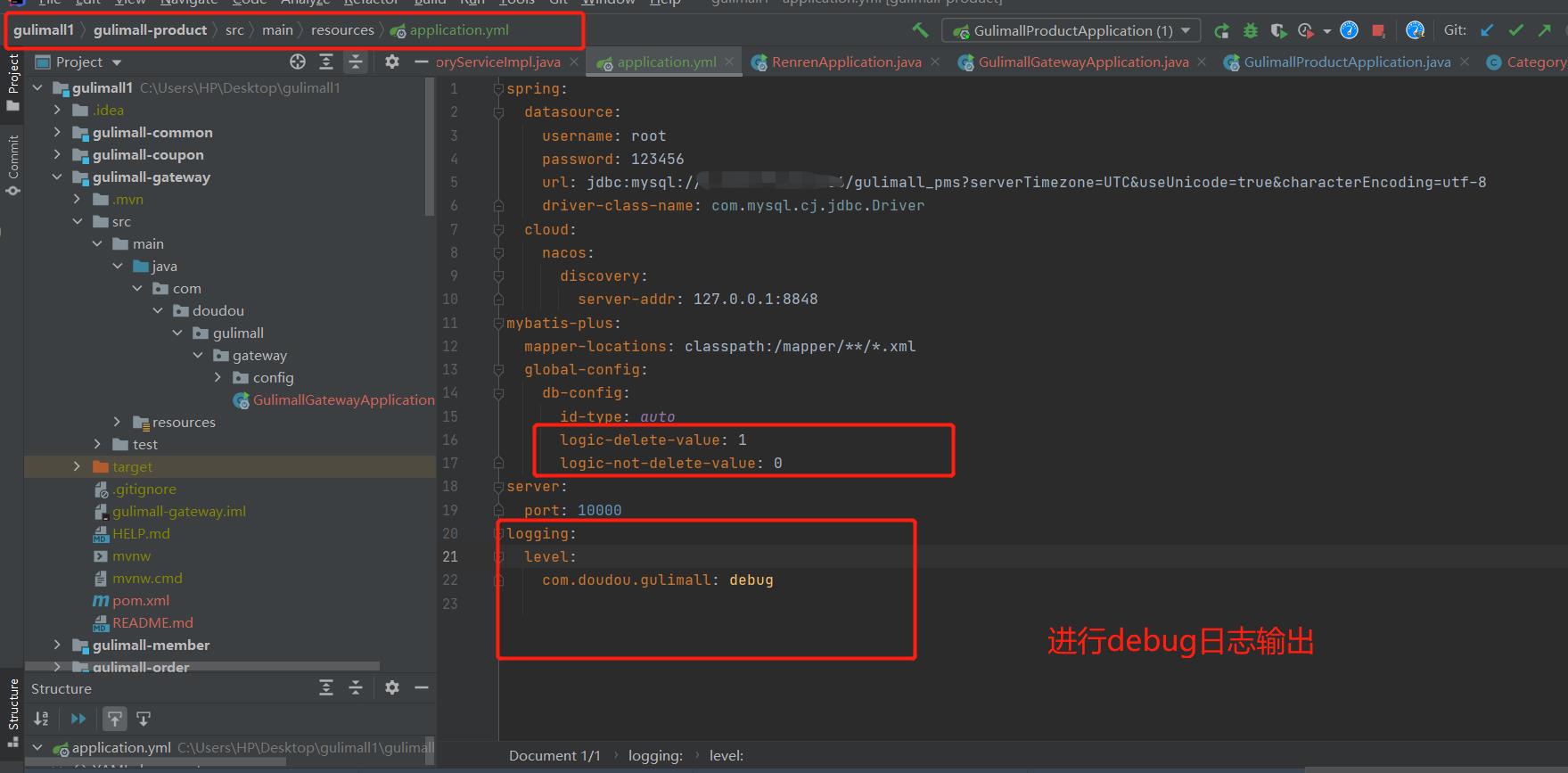Click level: in bottom editor breadcrumb

726,756
